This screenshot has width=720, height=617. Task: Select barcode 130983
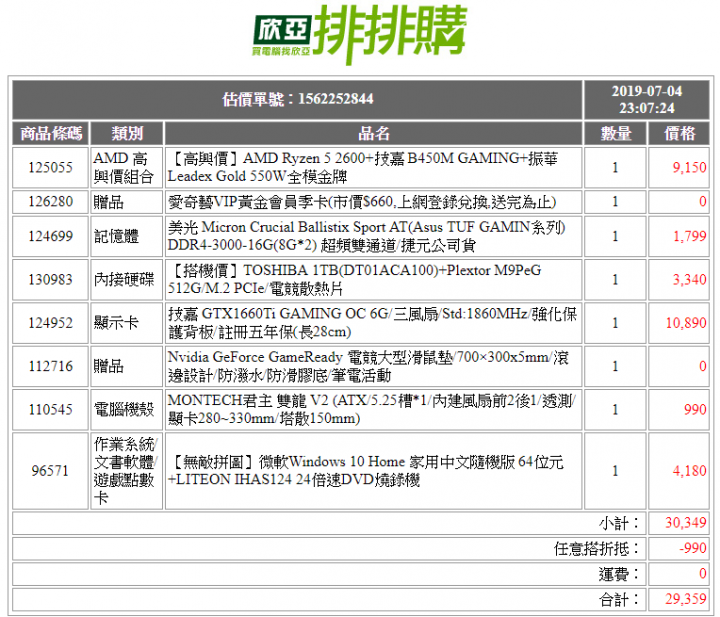(51, 279)
